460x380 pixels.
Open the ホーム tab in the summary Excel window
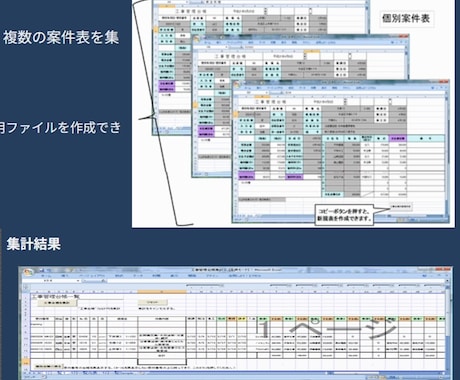pyautogui.click(x=46, y=276)
